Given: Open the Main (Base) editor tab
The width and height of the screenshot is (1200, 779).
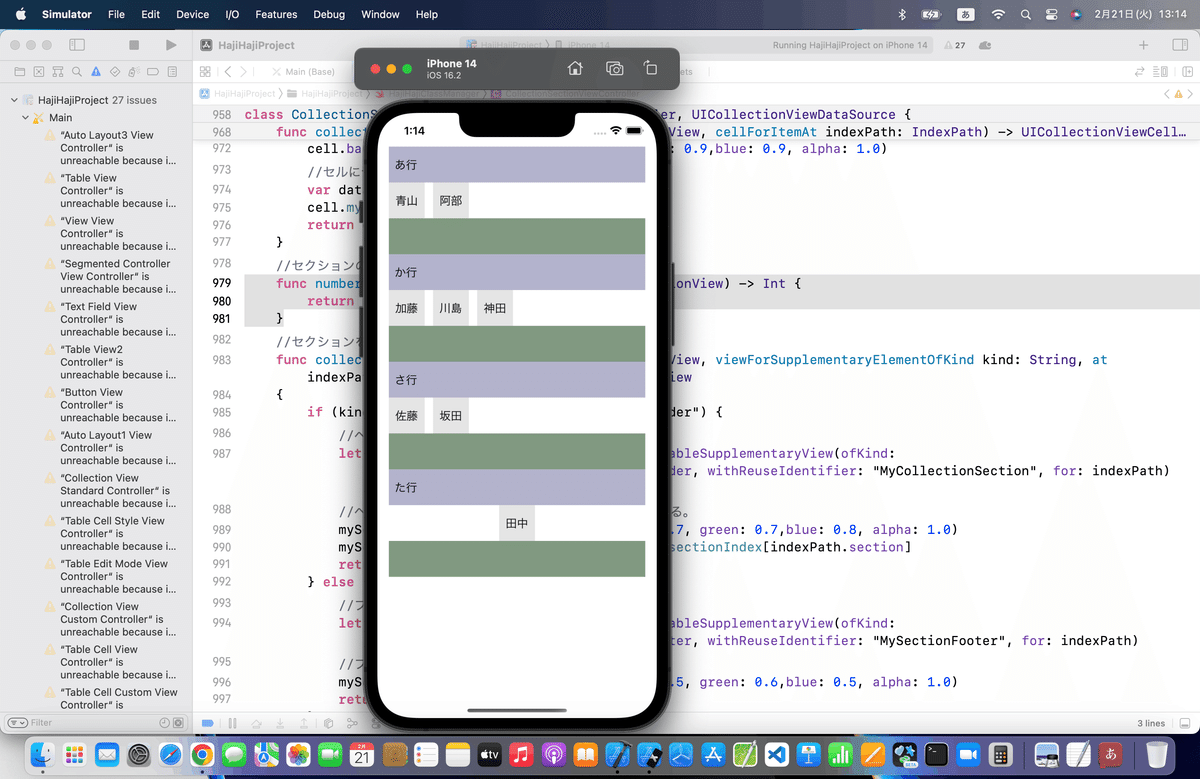Looking at the screenshot, I should tap(302, 72).
